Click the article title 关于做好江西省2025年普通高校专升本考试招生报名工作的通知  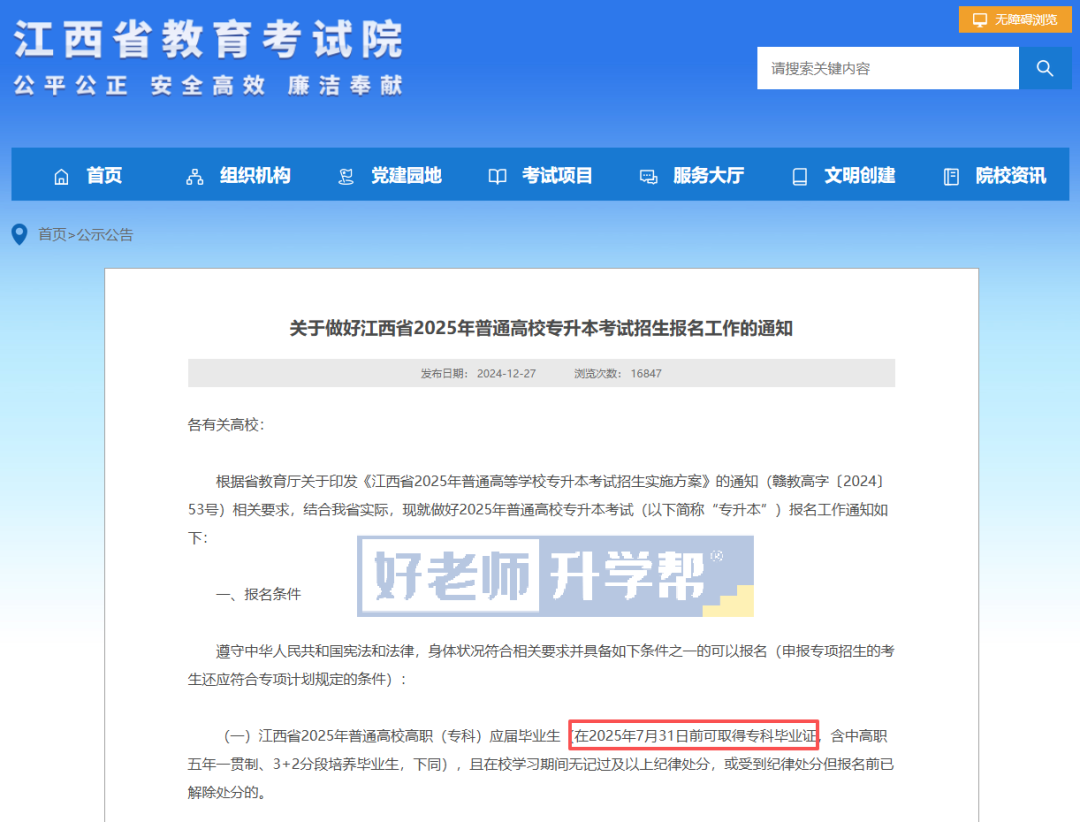(x=541, y=328)
